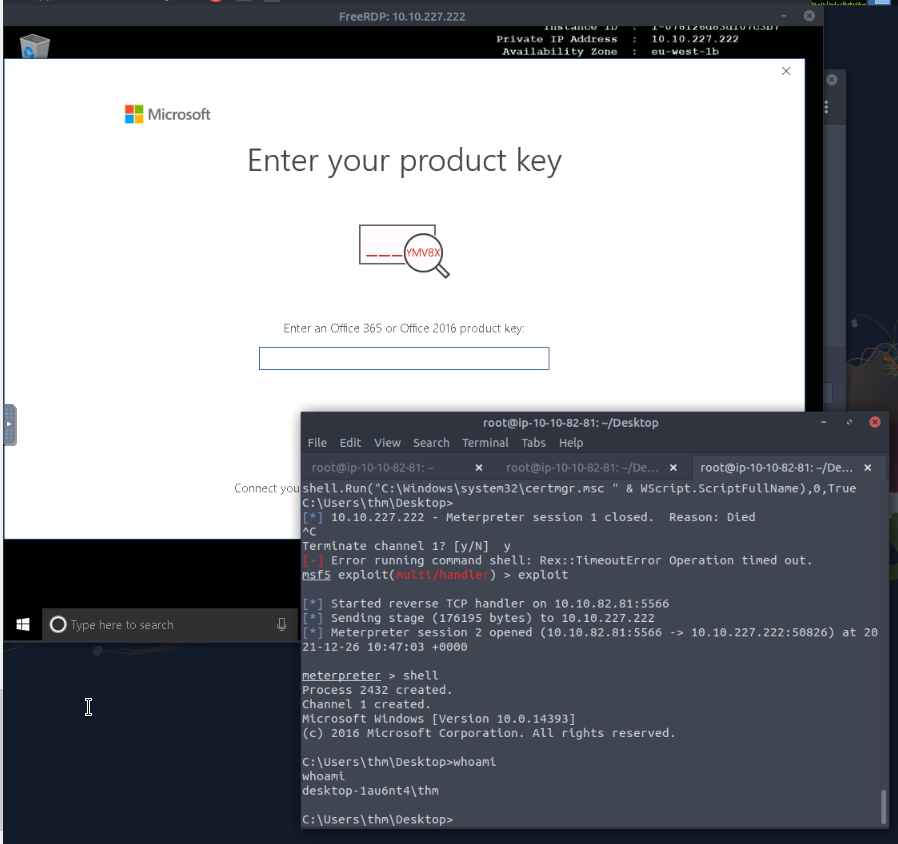Image resolution: width=898 pixels, height=844 pixels.
Task: Close the first terminal tab ending in ': ~'
Action: coord(479,468)
